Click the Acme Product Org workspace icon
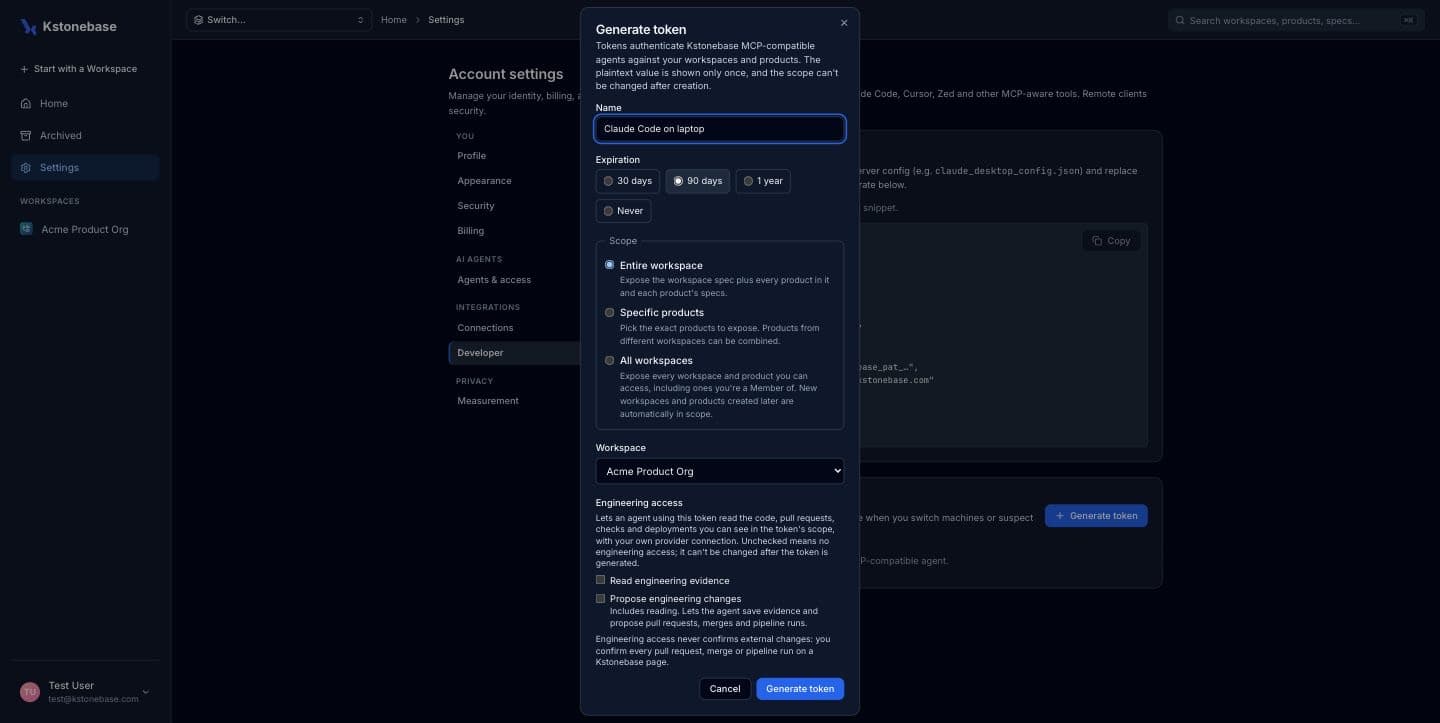Screen dimensions: 1440x723 click(26, 229)
